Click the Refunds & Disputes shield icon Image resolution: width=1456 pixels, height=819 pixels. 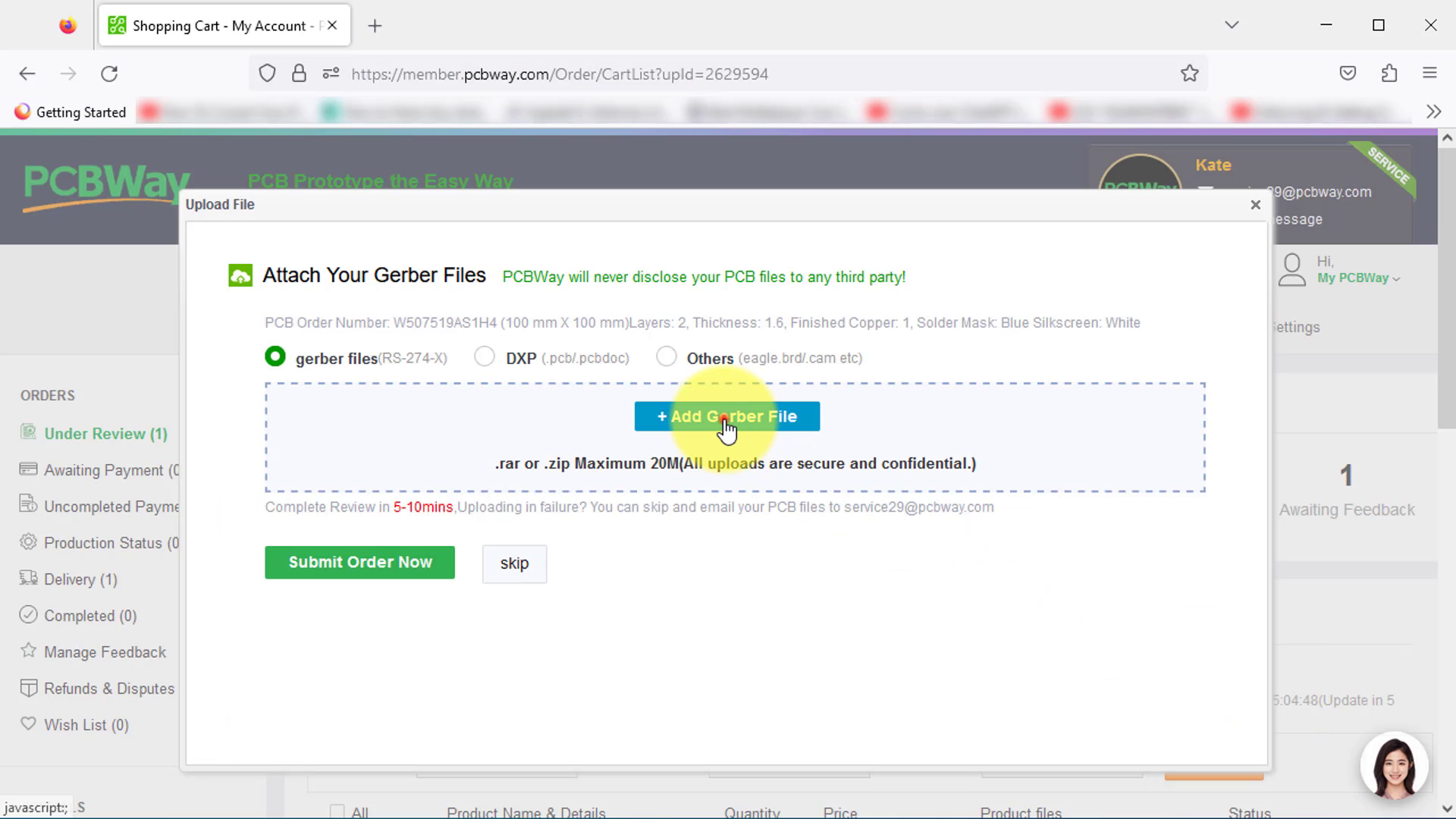tap(28, 688)
